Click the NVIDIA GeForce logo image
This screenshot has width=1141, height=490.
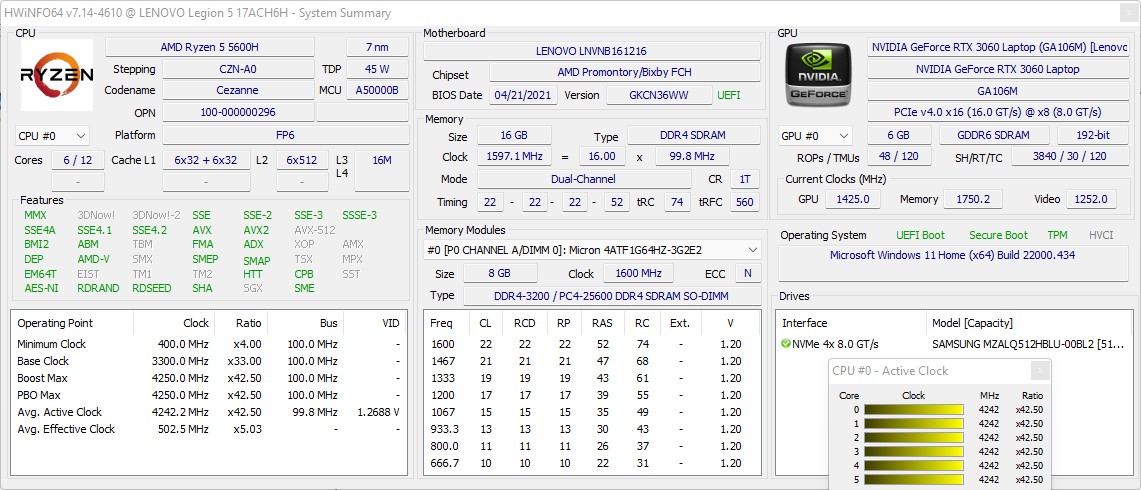[x=819, y=75]
